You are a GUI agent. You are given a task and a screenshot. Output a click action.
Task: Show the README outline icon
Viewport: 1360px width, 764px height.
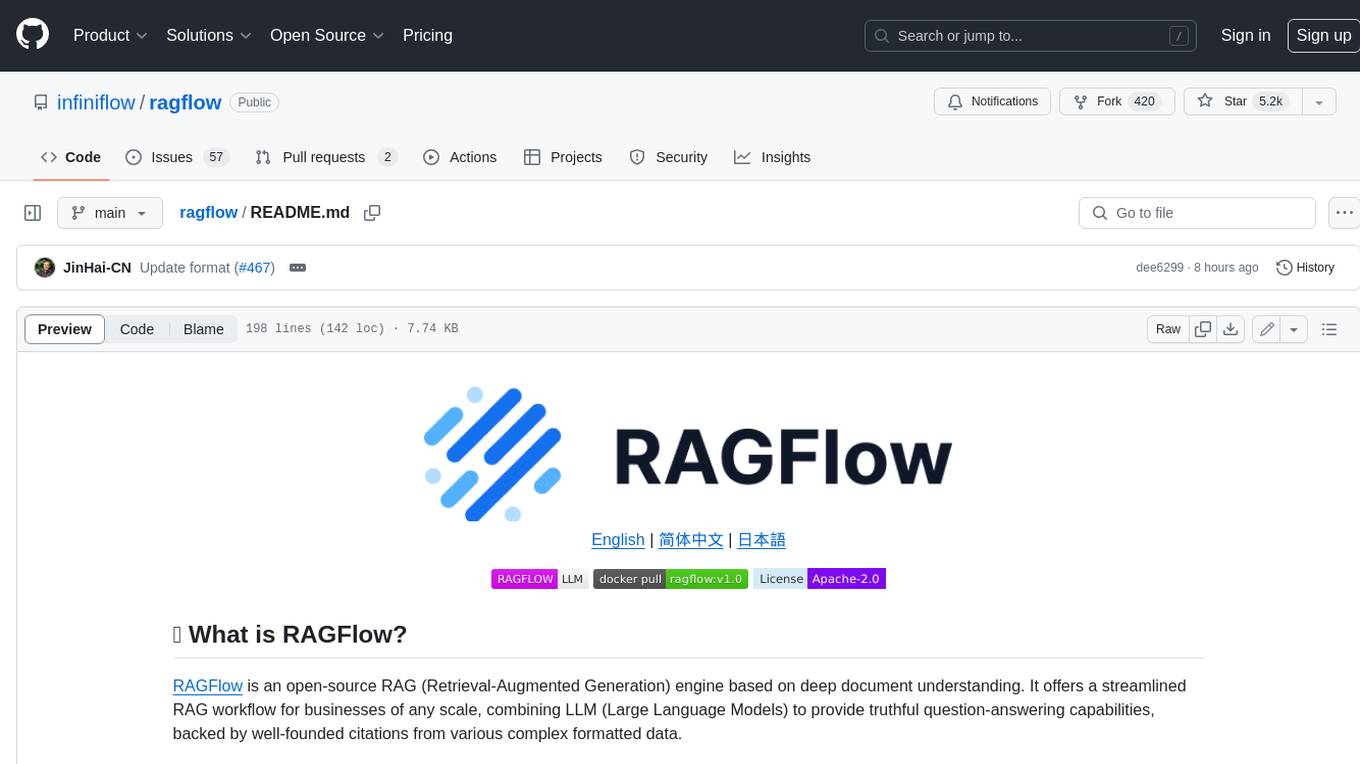click(1329, 329)
